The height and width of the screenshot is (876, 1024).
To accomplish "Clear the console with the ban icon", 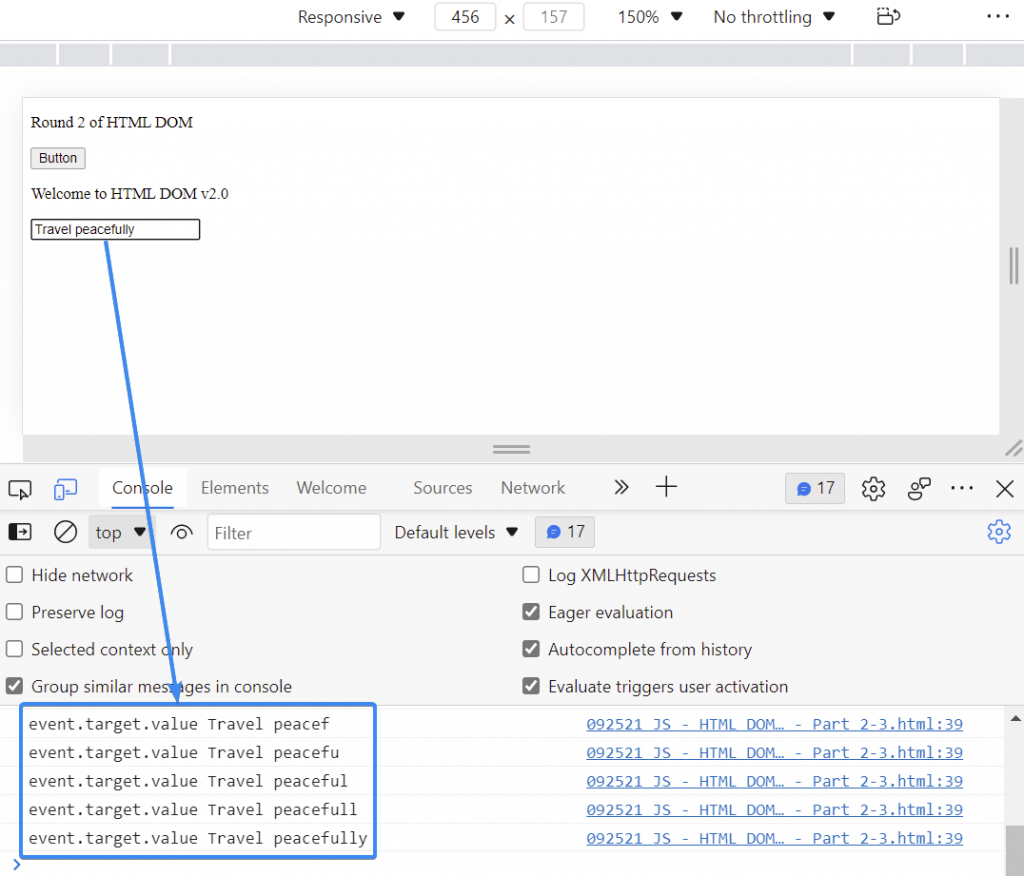I will click(x=65, y=532).
